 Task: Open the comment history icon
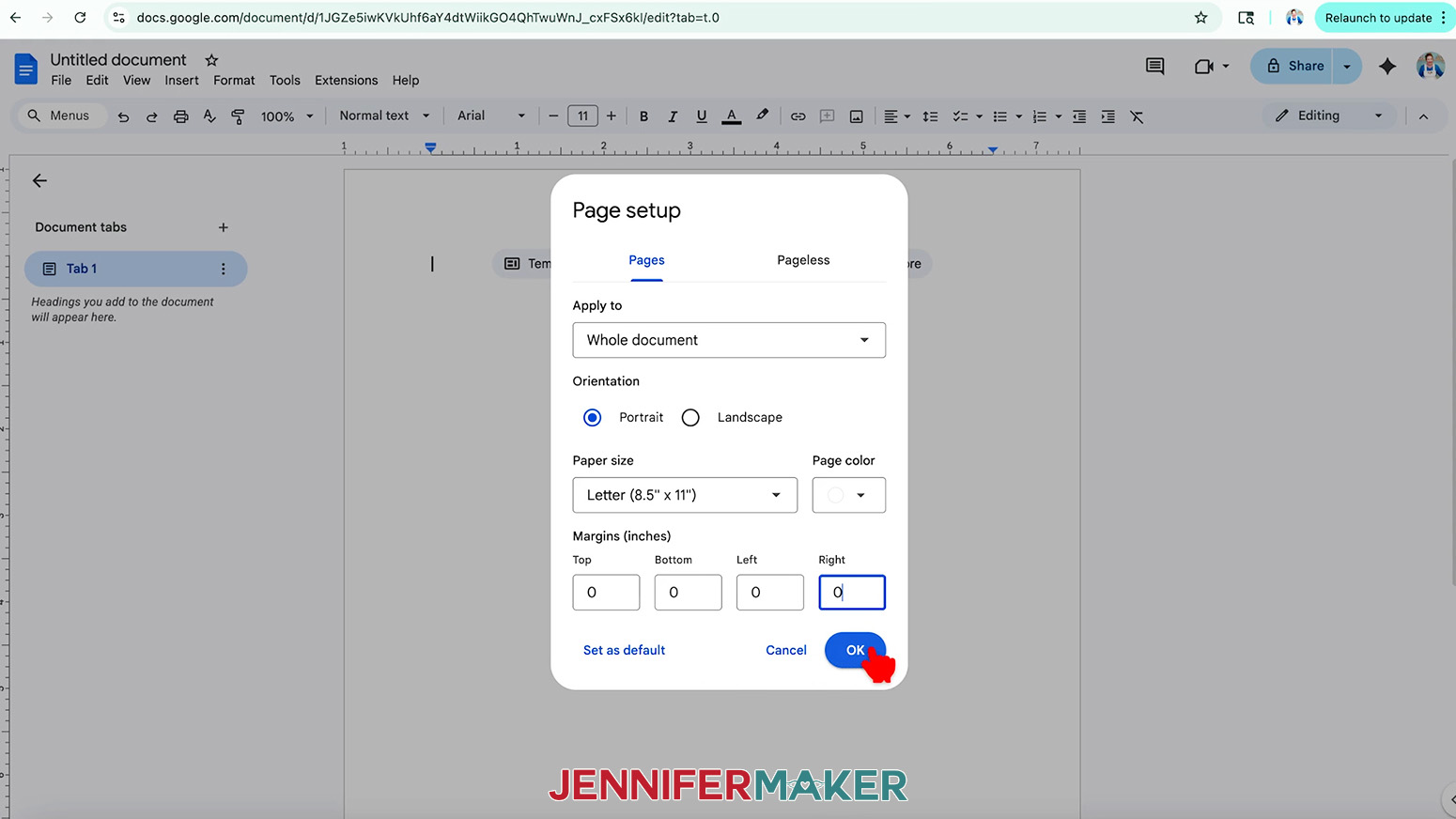click(1154, 66)
